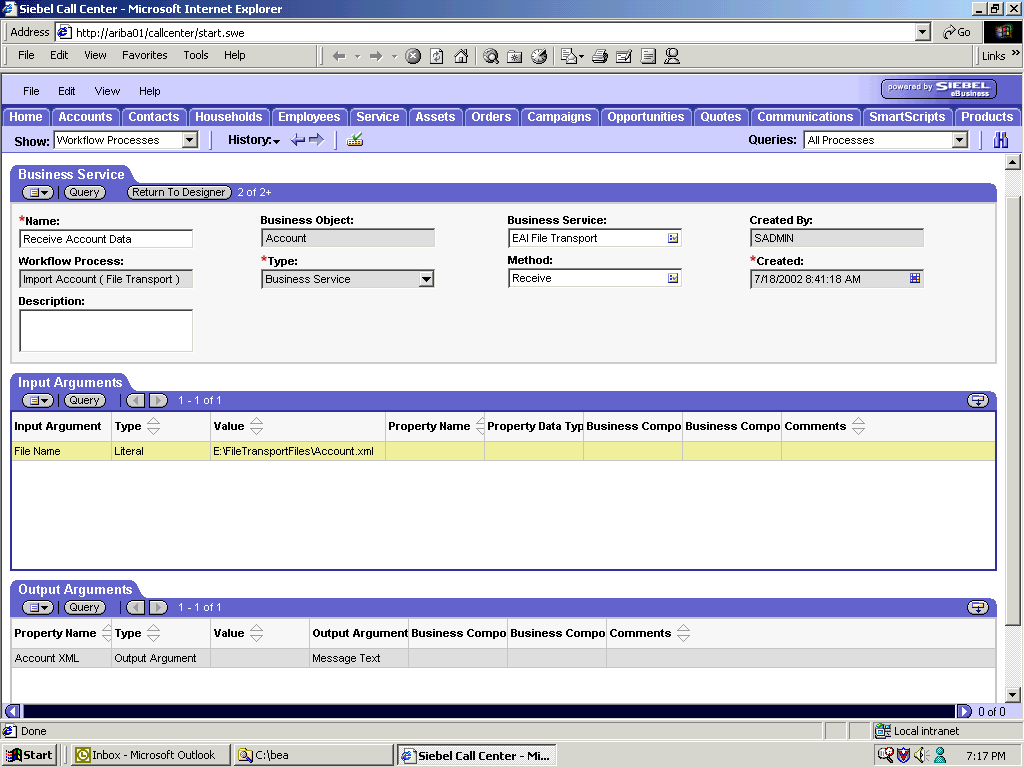Open the Queries dropdown showing All Processes
1024x768 pixels.
pos(961,140)
